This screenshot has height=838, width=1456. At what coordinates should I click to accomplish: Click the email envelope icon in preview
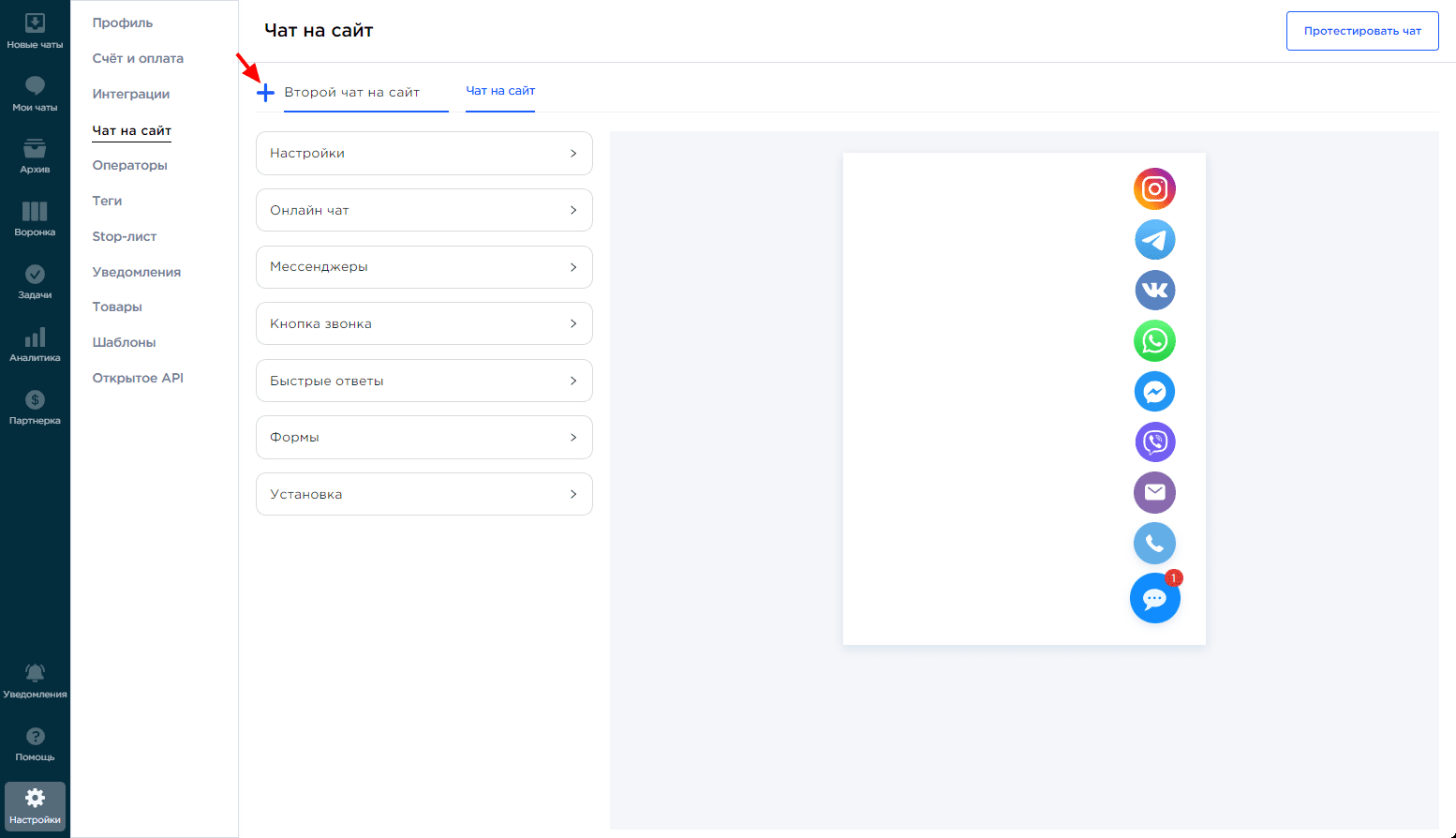pos(1154,493)
